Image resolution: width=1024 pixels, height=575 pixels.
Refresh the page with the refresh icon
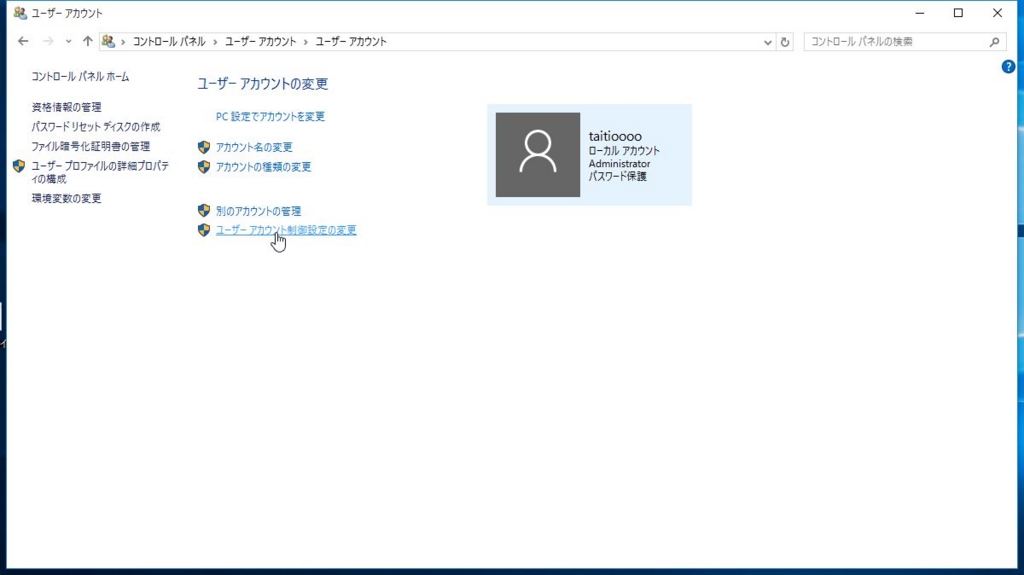tap(785, 42)
